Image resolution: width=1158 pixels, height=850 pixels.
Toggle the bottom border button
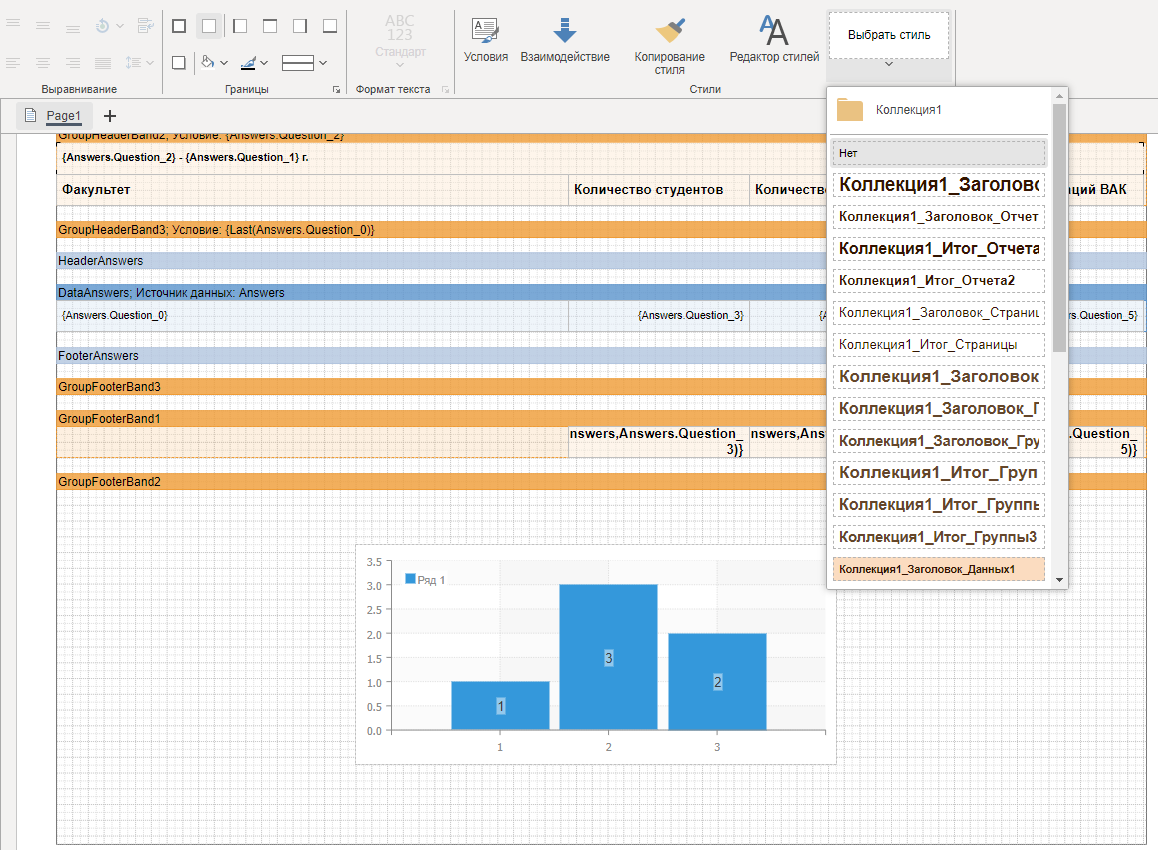(x=330, y=26)
